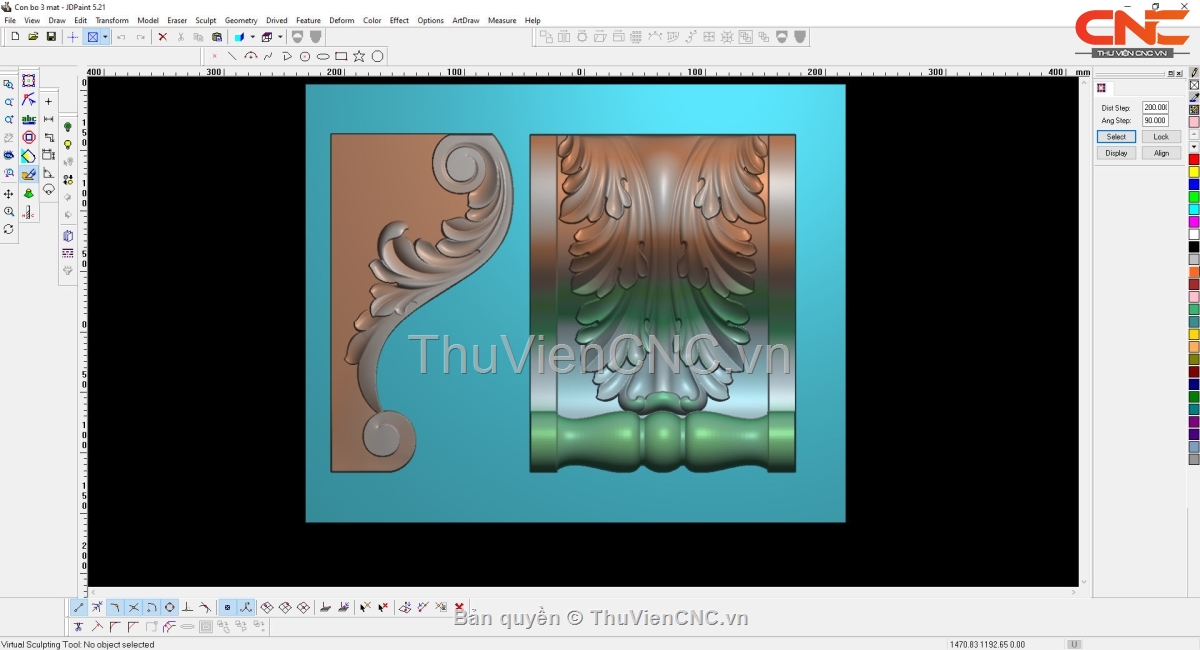Pick the yellow color swatch
The image size is (1200, 650).
tap(1193, 172)
